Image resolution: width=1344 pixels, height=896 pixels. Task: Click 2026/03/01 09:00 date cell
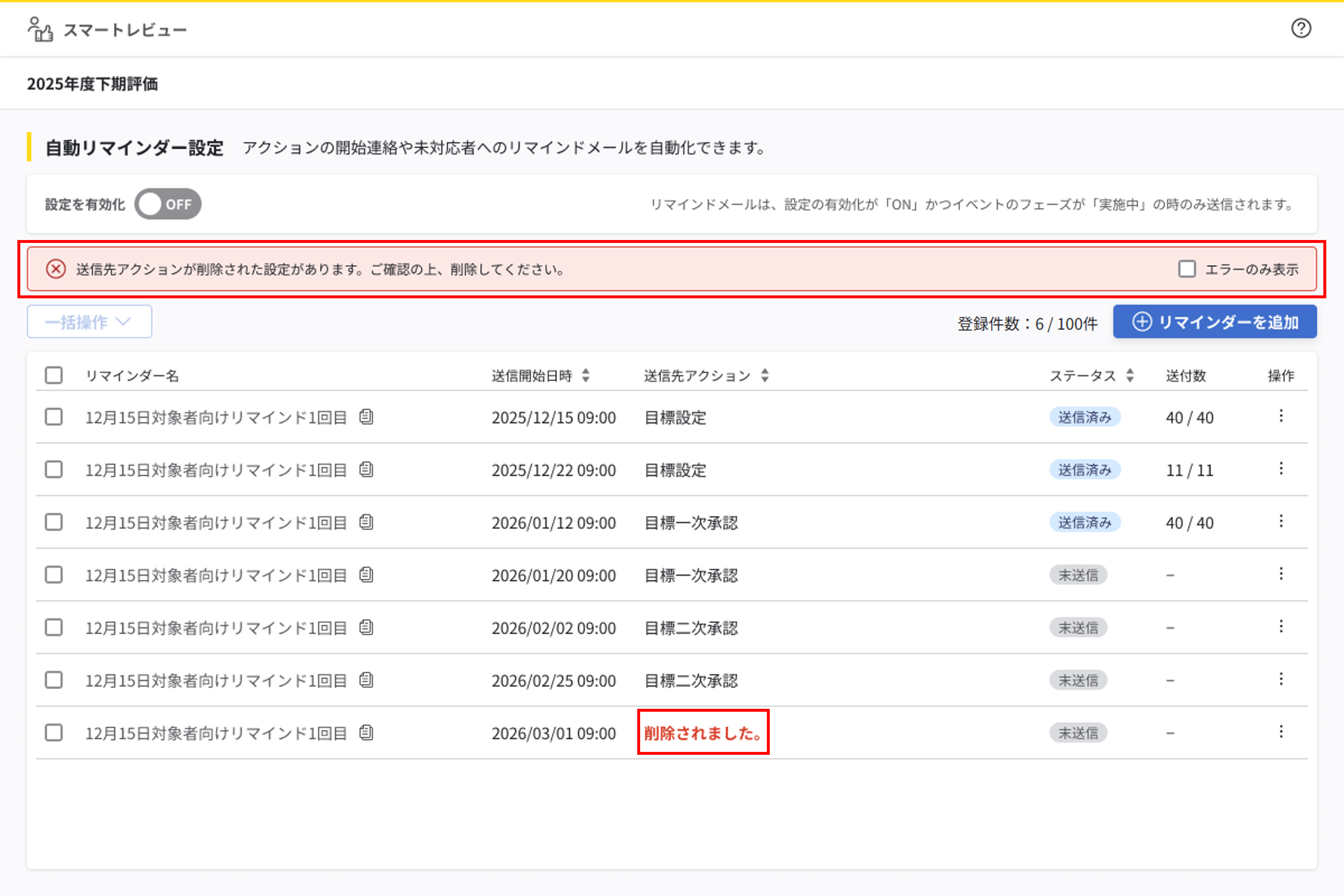coord(554,733)
